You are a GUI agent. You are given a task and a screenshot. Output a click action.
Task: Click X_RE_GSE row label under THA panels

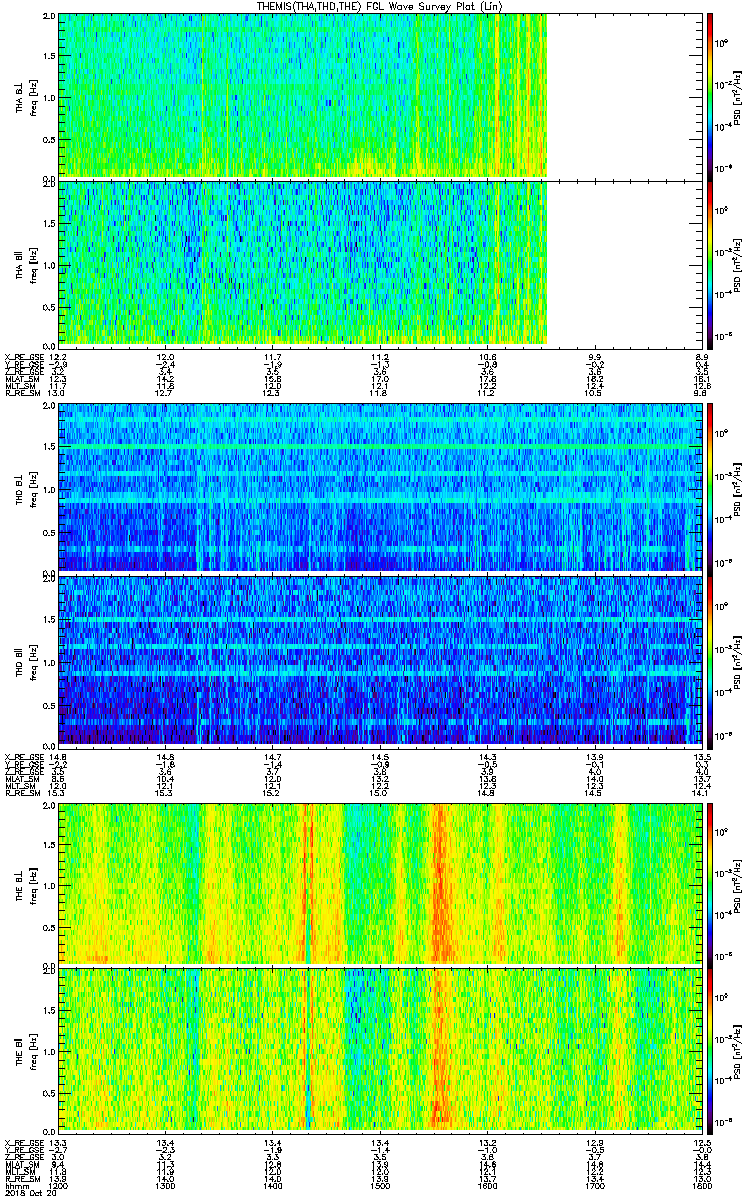tap(22, 358)
